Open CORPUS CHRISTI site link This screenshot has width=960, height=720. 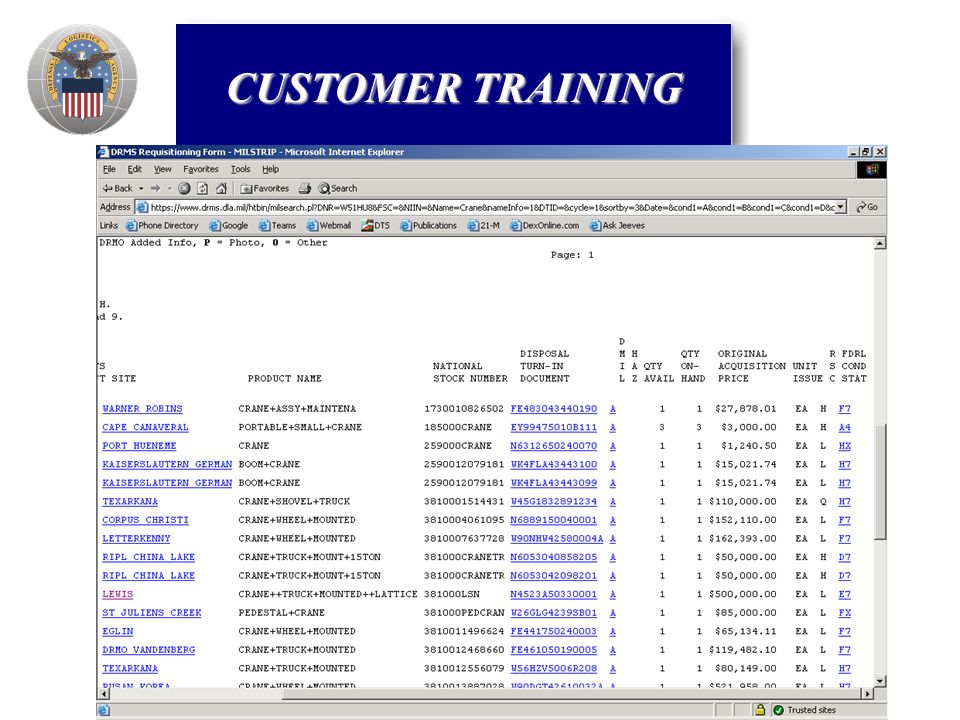click(145, 520)
